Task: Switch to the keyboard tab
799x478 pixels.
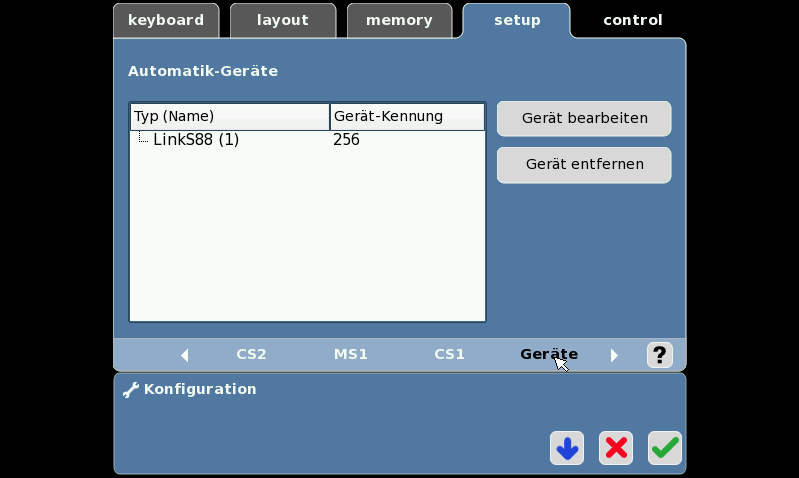Action: tap(166, 20)
